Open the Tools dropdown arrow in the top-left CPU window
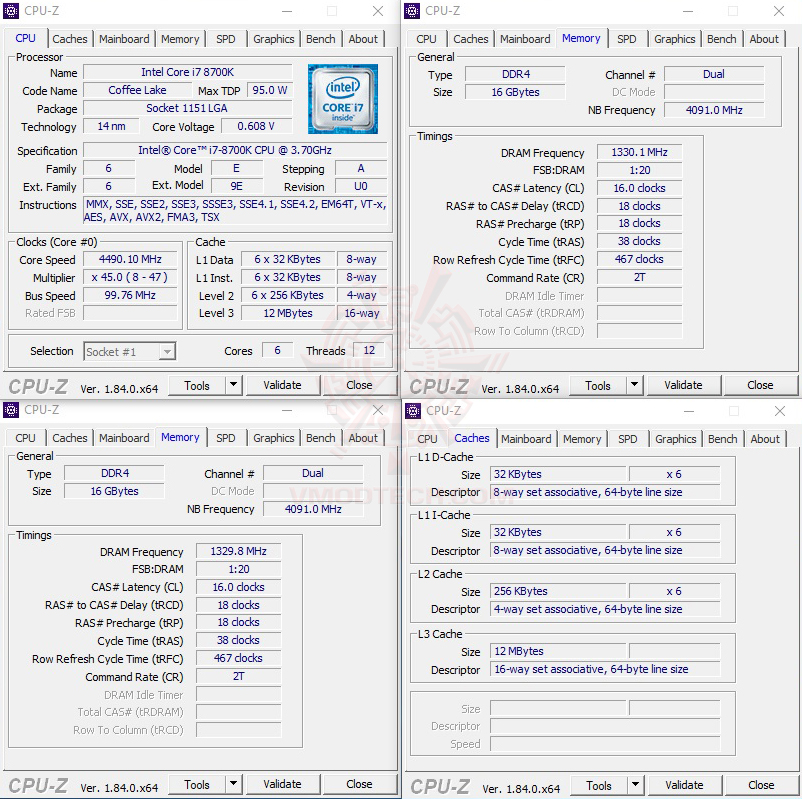 [233, 385]
